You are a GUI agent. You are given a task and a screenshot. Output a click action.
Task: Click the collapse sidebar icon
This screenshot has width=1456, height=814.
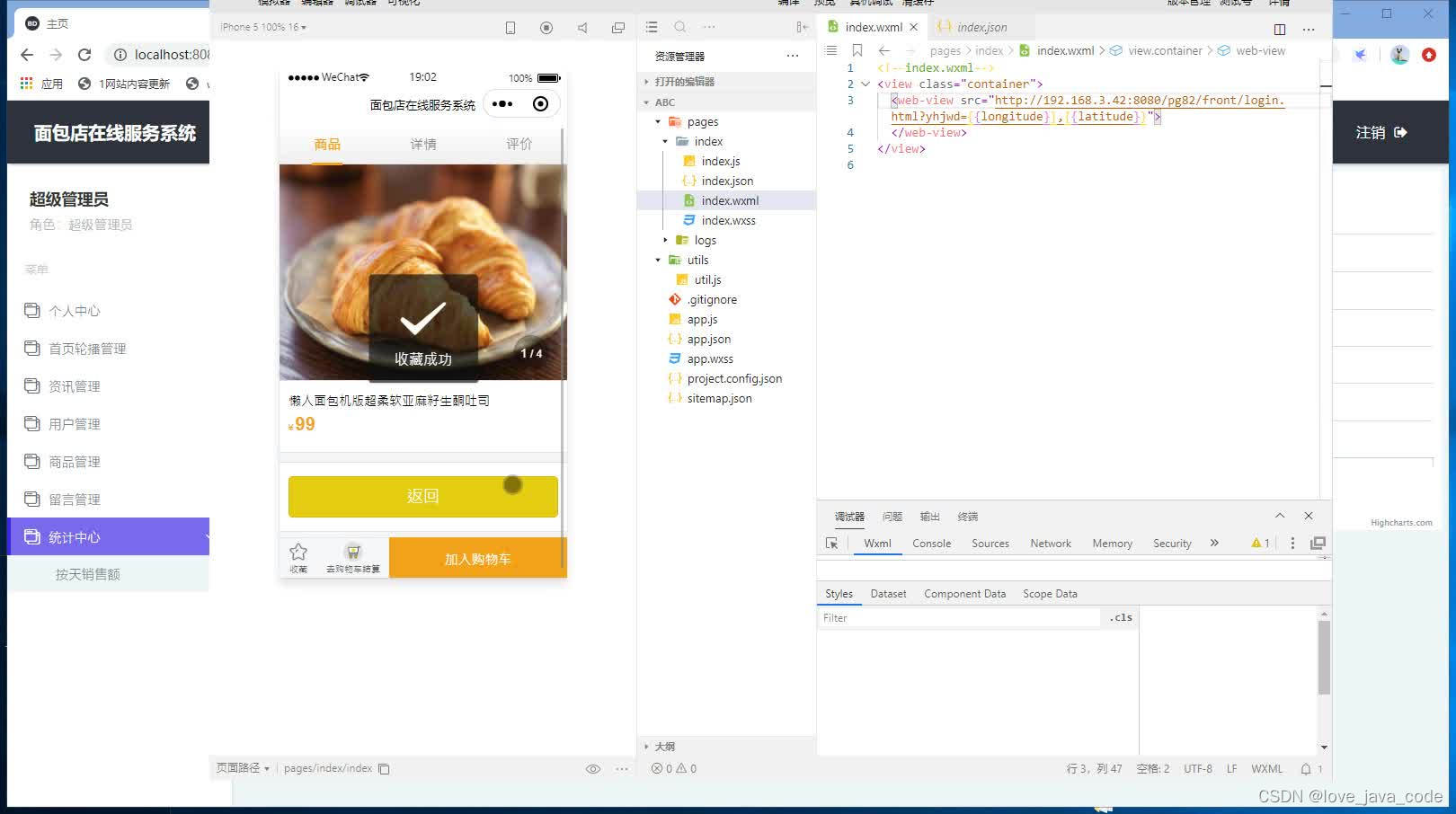pos(802,27)
